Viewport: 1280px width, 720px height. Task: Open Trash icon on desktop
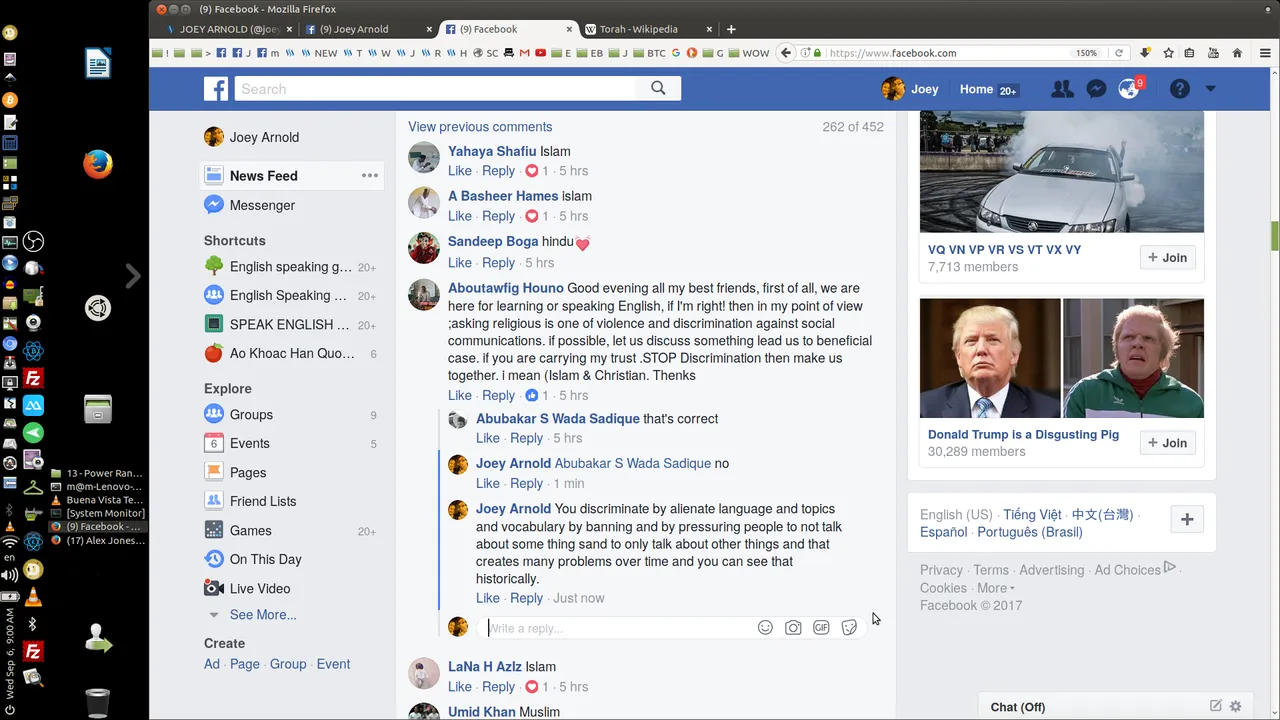pos(97,703)
